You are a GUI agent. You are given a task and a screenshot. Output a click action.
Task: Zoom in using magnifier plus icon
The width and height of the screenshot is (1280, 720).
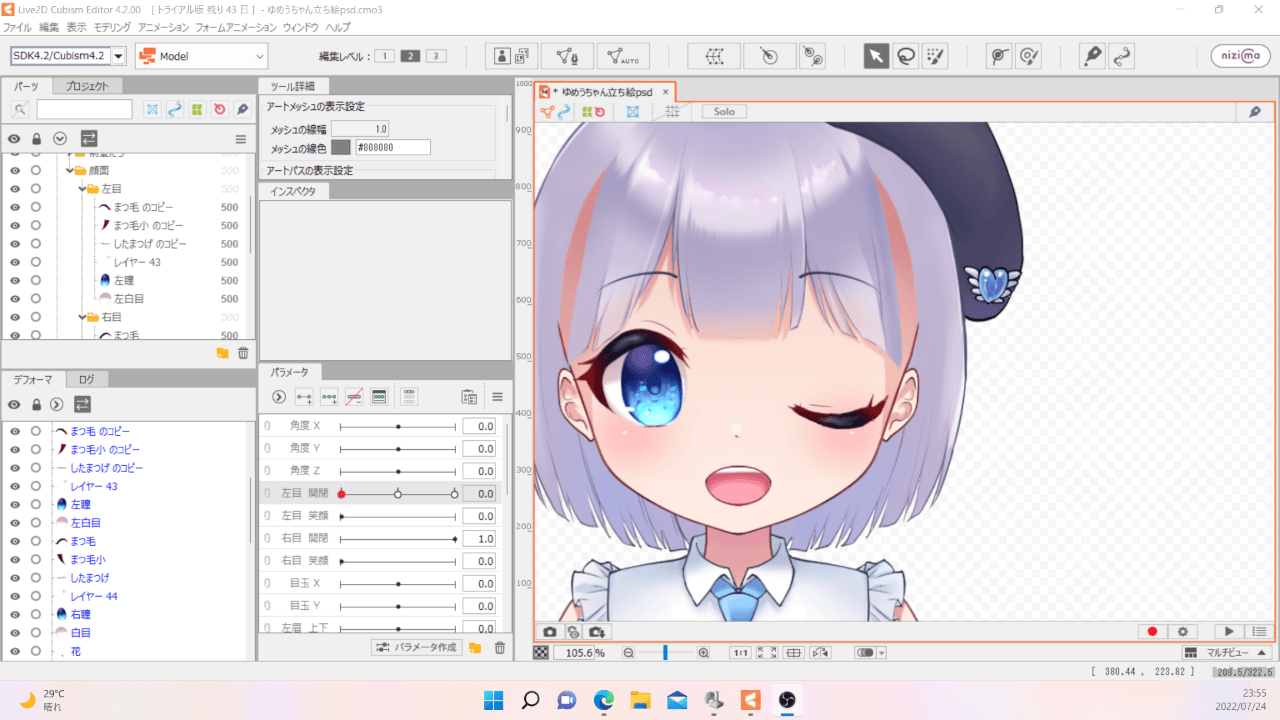pyautogui.click(x=703, y=653)
